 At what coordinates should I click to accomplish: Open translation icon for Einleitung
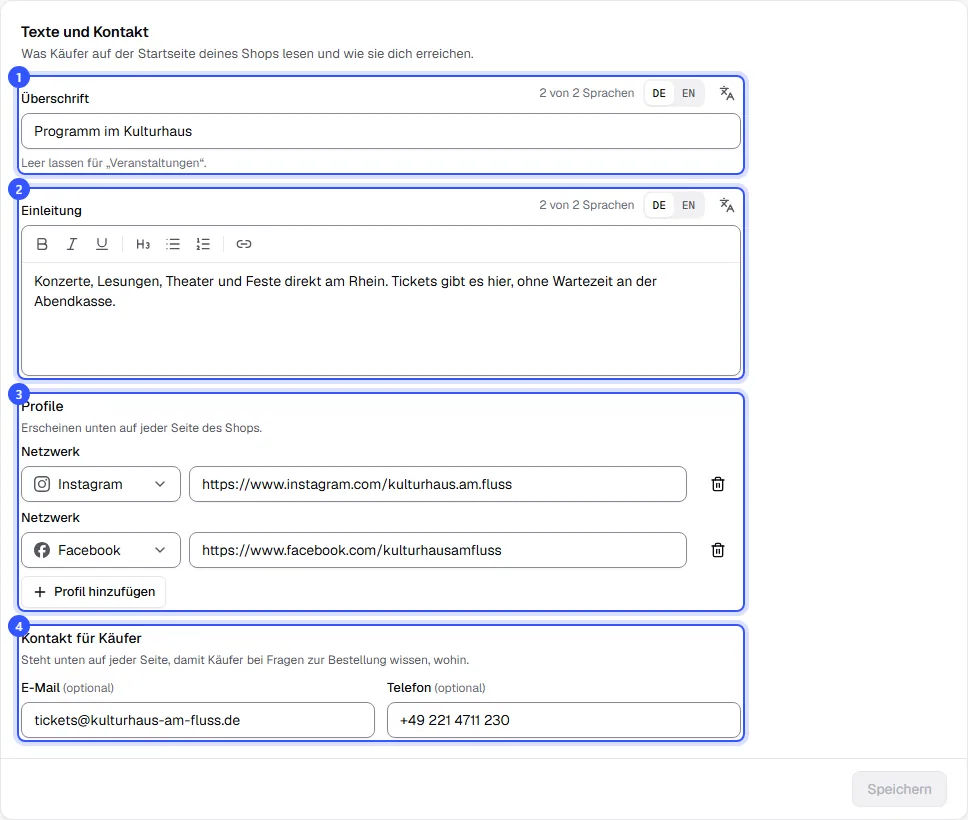(x=727, y=205)
